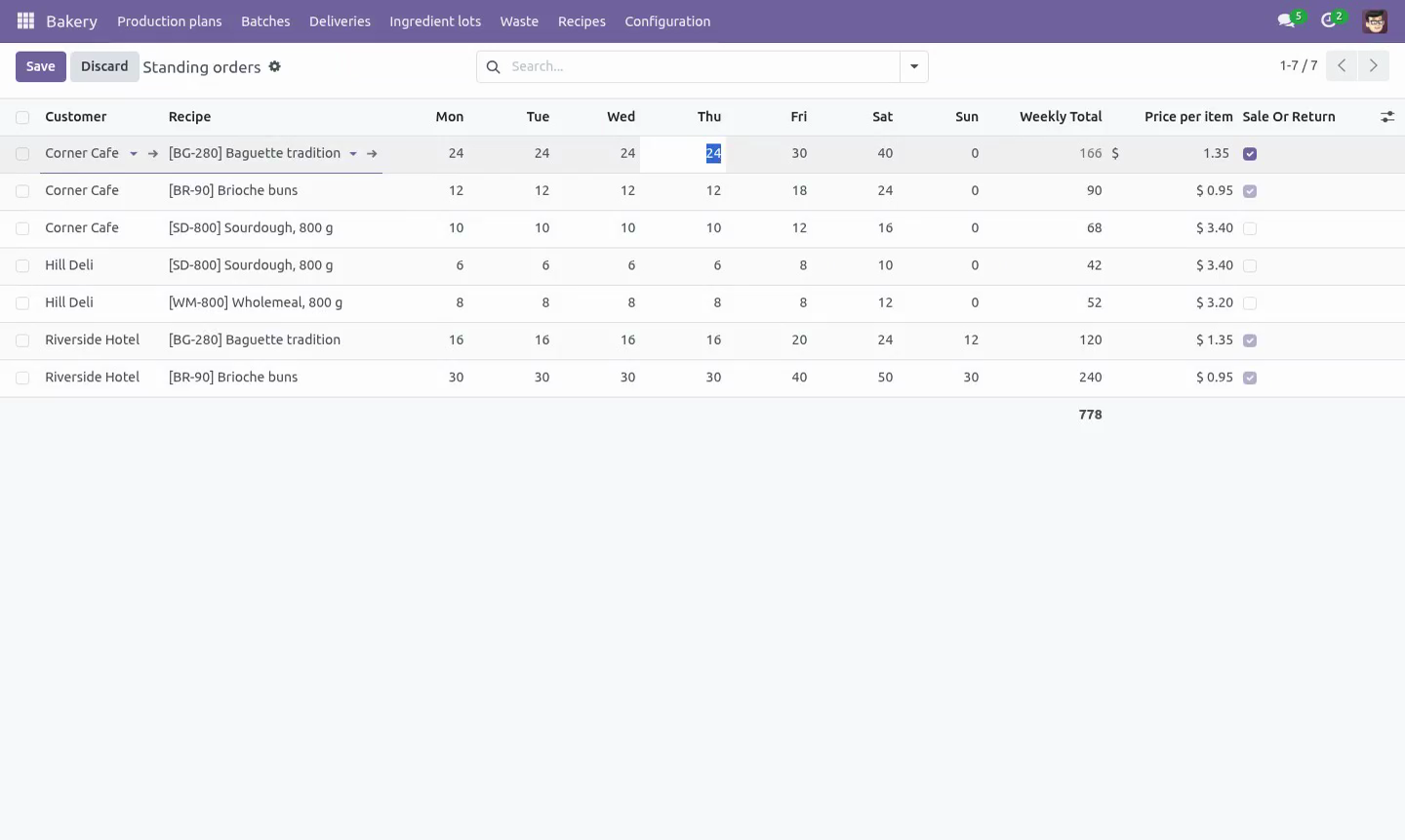The height and width of the screenshot is (840, 1405).
Task: Open Baguette tradition recipe record arrow
Action: click(x=372, y=154)
